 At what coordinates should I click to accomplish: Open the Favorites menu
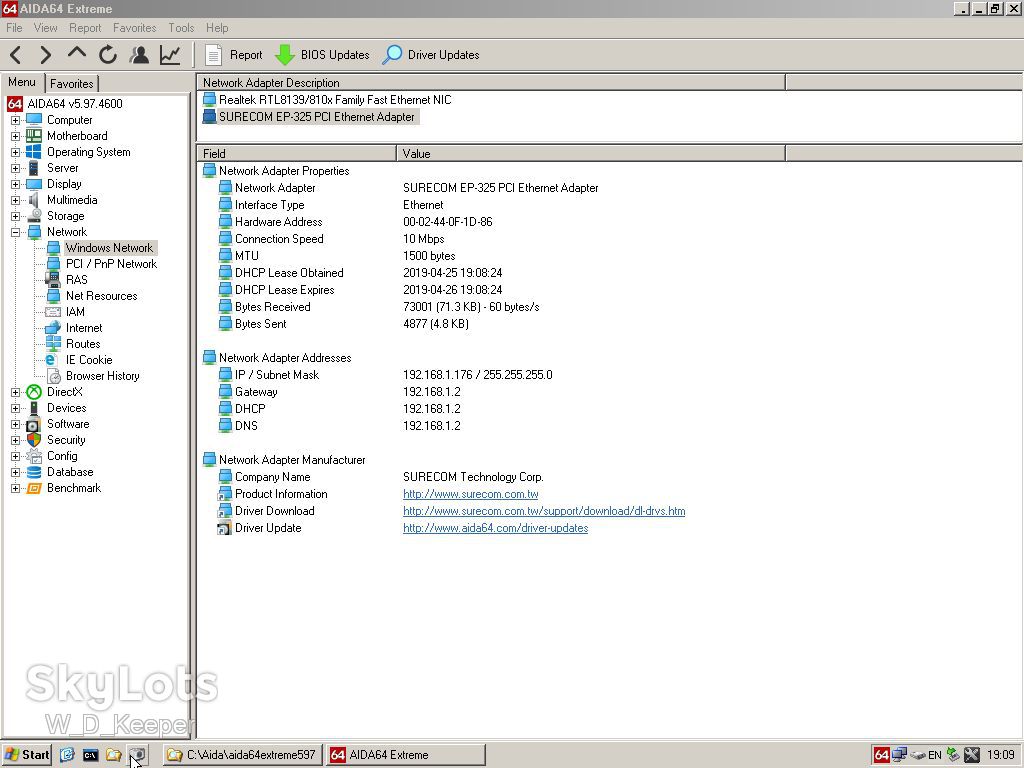[x=135, y=28]
